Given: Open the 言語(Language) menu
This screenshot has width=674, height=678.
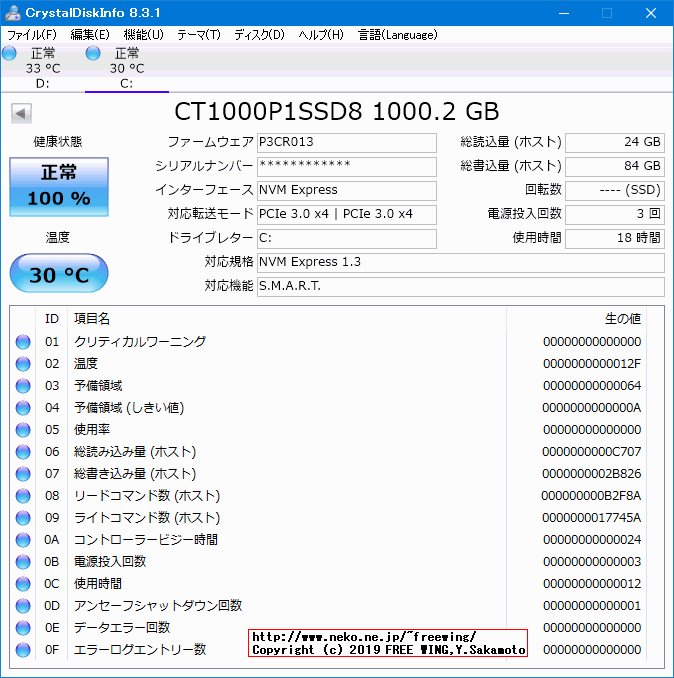Looking at the screenshot, I should point(398,35).
